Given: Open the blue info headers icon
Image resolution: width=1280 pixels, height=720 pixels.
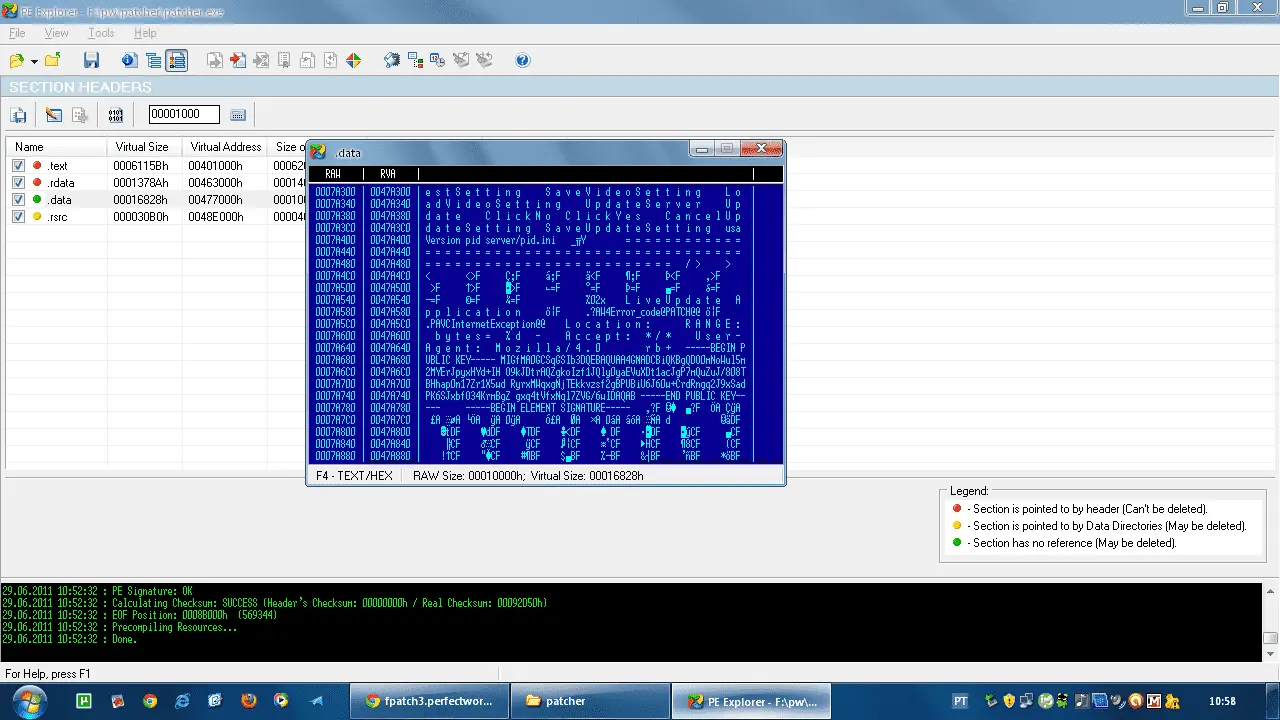Looking at the screenshot, I should [129, 61].
